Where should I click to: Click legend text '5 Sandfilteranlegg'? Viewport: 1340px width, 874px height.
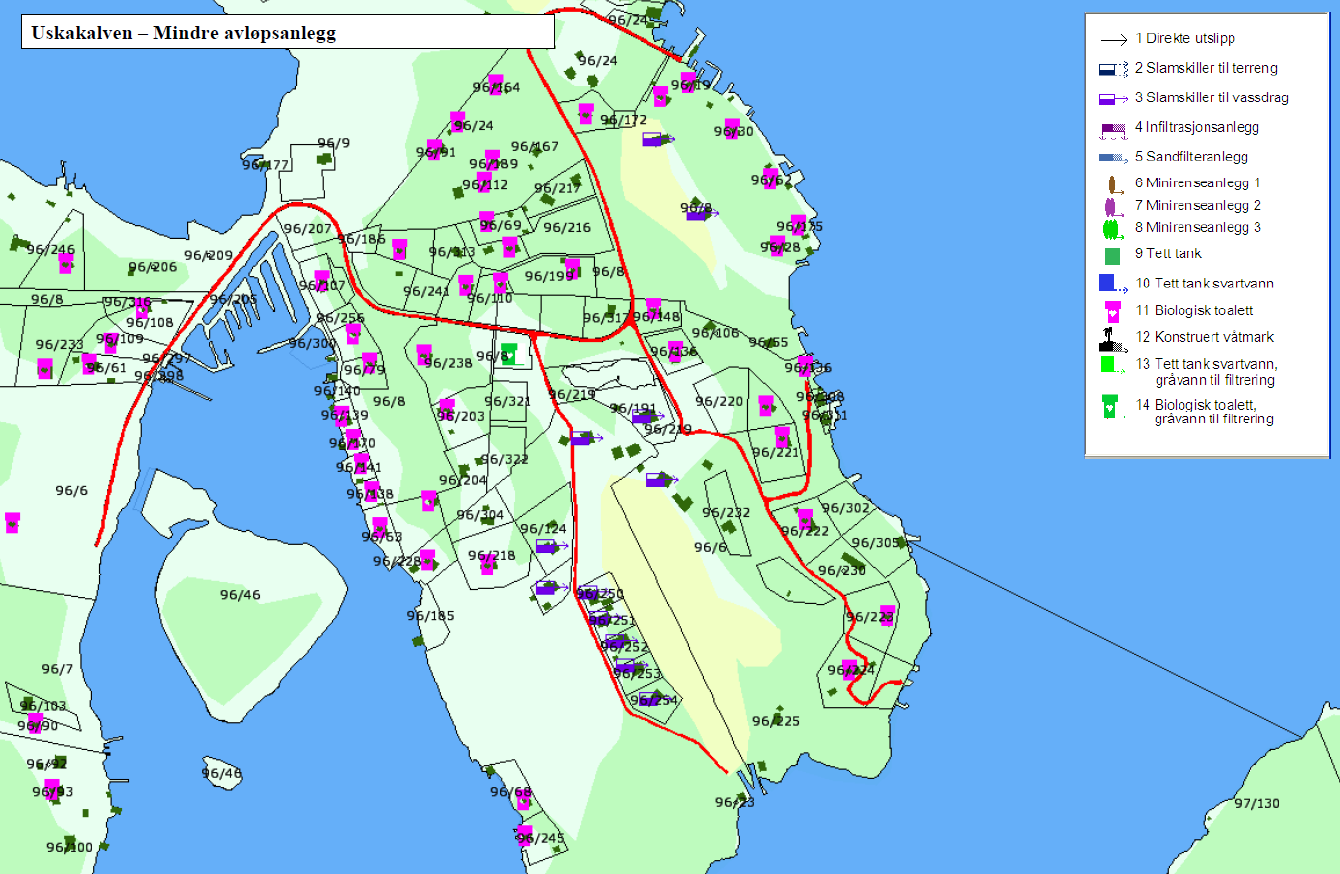pyautogui.click(x=1191, y=157)
